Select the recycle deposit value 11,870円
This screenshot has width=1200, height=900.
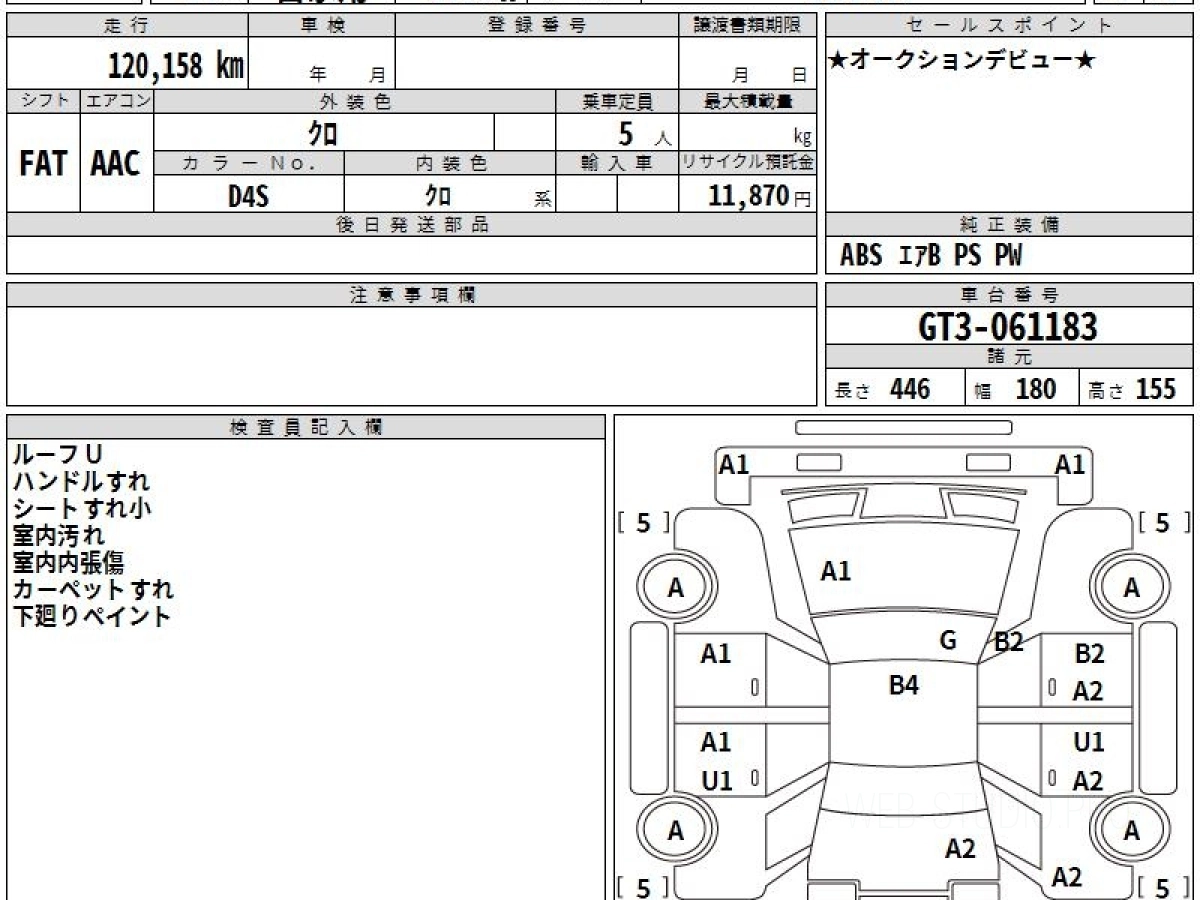pyautogui.click(x=760, y=195)
